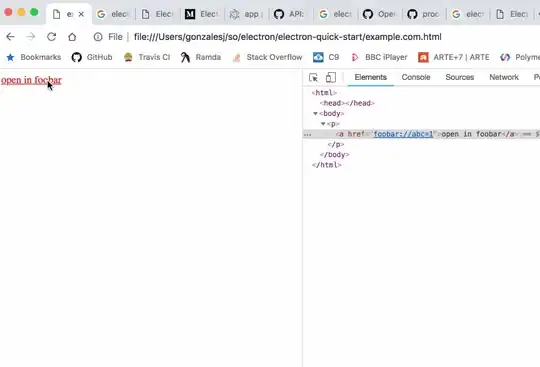This screenshot has height=367, width=540.
Task: Open the home page via house icon
Action: click(72, 36)
